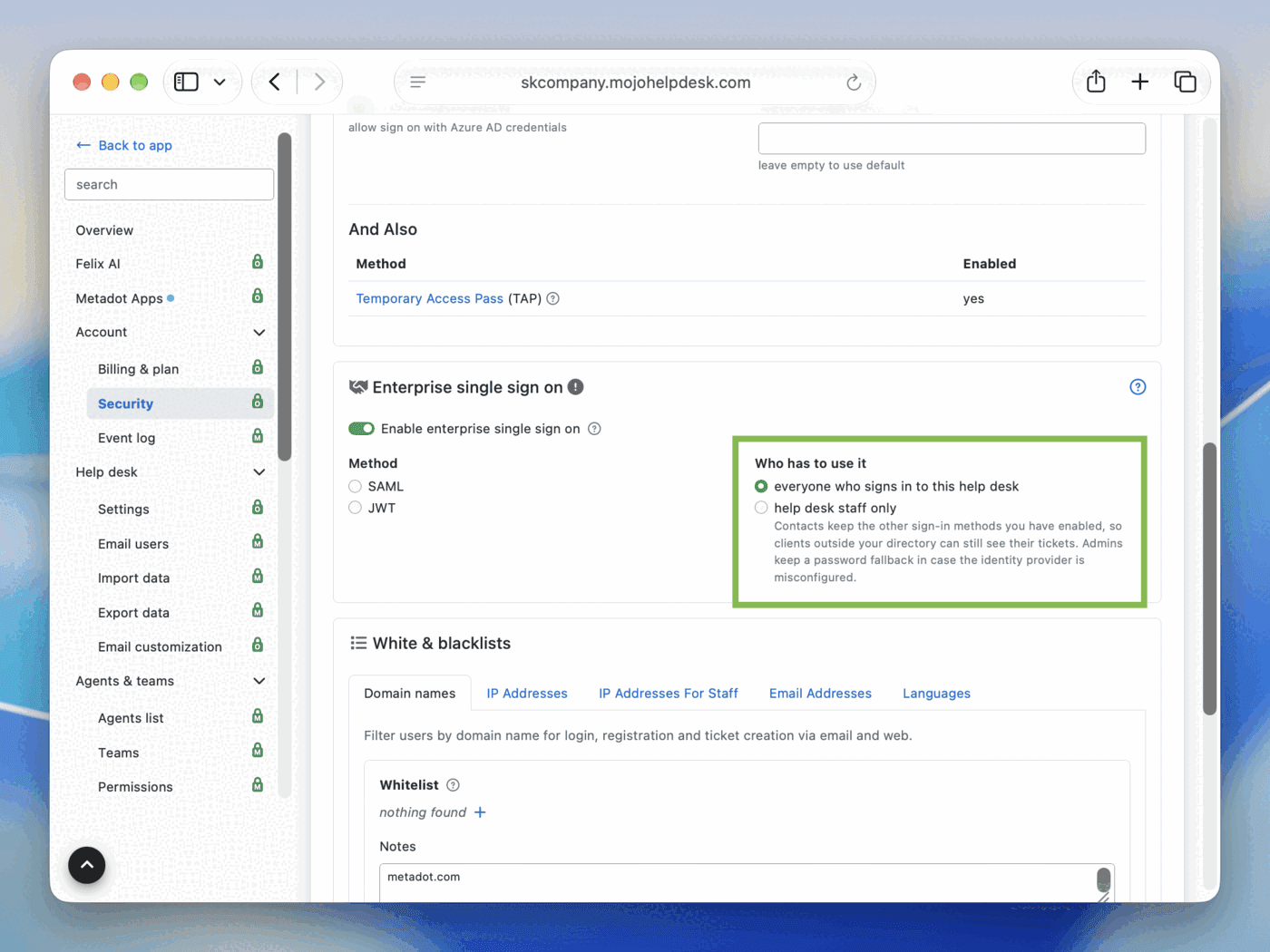Viewport: 1270px width, 952px height.
Task: Click the lock icon beside Billing & plan
Action: coord(258,367)
